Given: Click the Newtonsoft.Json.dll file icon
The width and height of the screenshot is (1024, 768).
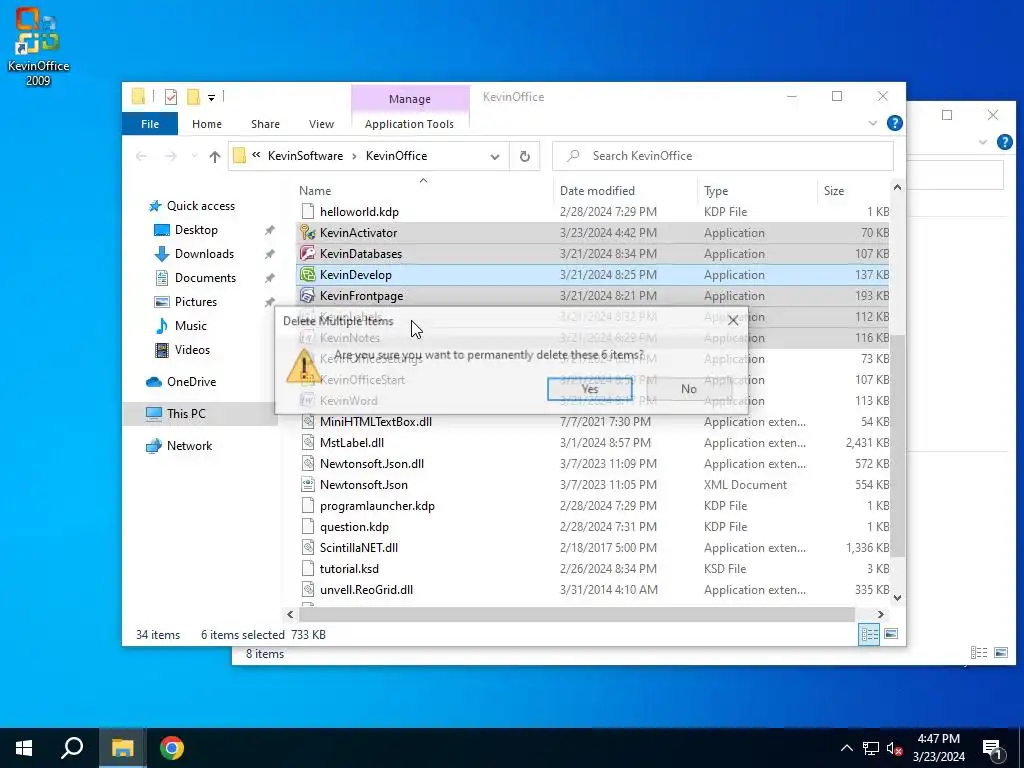Looking at the screenshot, I should point(308,463).
